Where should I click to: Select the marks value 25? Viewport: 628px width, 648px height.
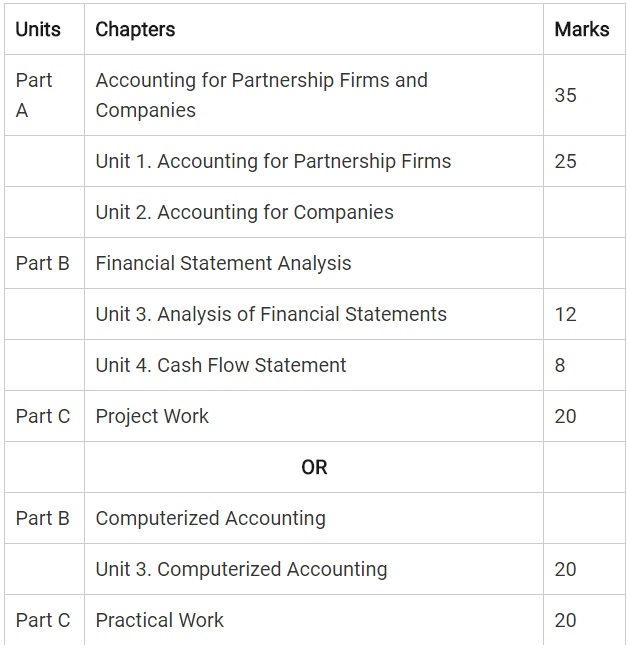pyautogui.click(x=565, y=161)
